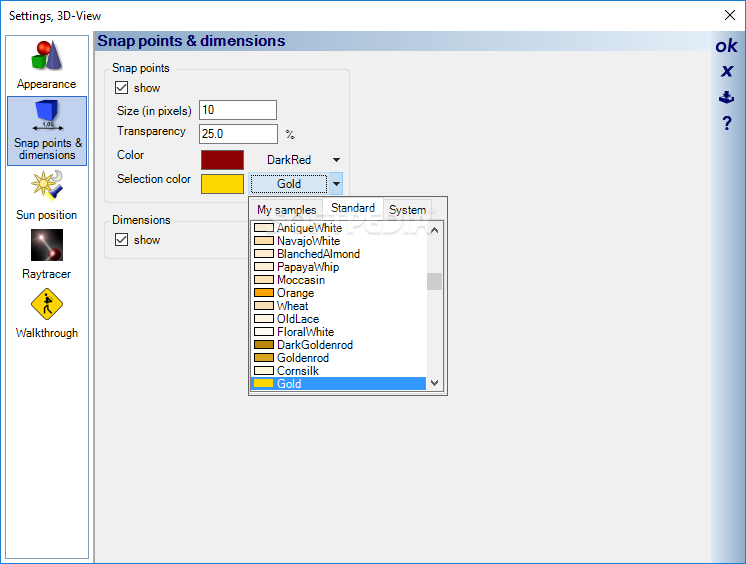Open the Sun position settings
Viewport: 746px width, 564px height.
pos(47,196)
